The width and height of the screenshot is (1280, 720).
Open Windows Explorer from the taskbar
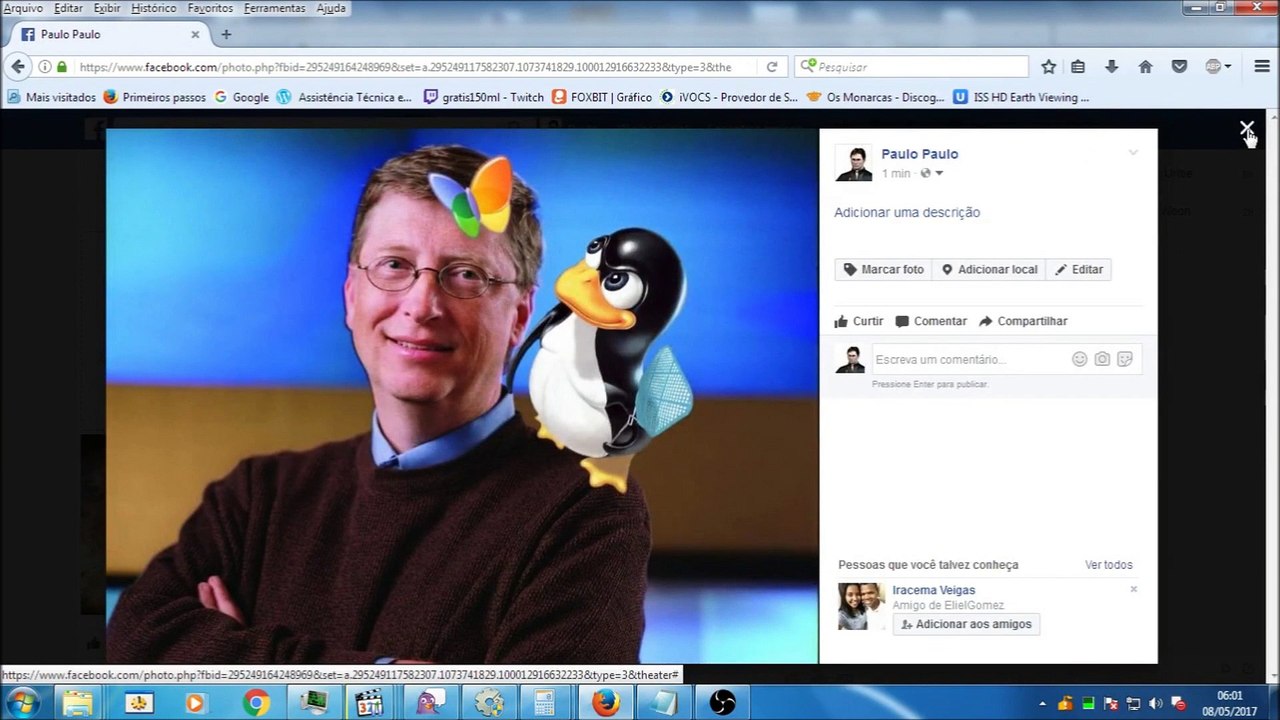click(x=78, y=703)
